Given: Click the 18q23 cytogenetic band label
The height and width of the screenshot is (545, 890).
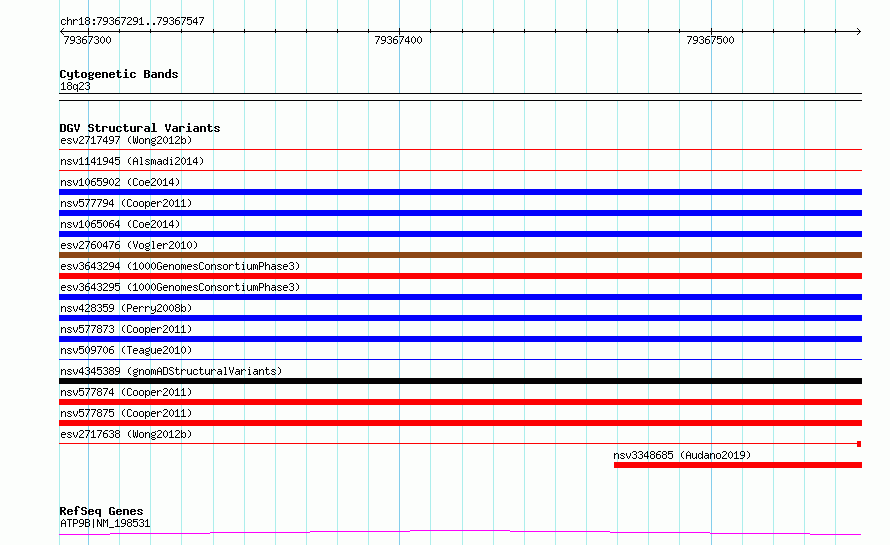Looking at the screenshot, I should (x=75, y=86).
